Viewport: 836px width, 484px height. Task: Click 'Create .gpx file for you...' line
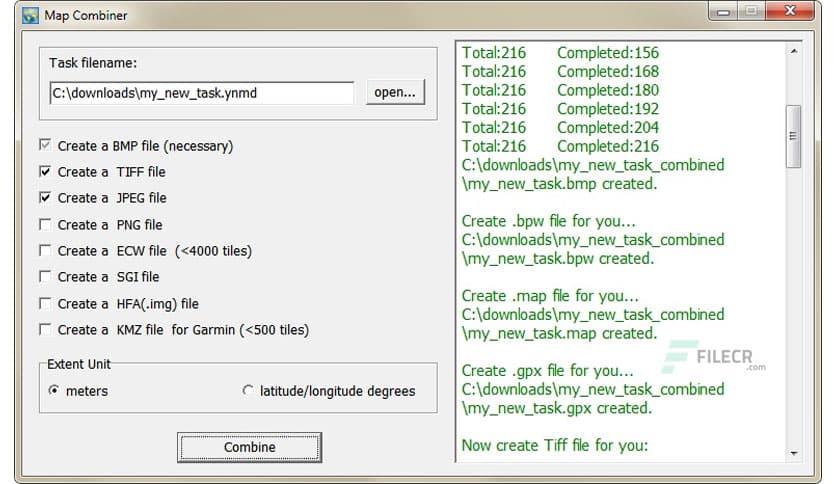pos(548,370)
